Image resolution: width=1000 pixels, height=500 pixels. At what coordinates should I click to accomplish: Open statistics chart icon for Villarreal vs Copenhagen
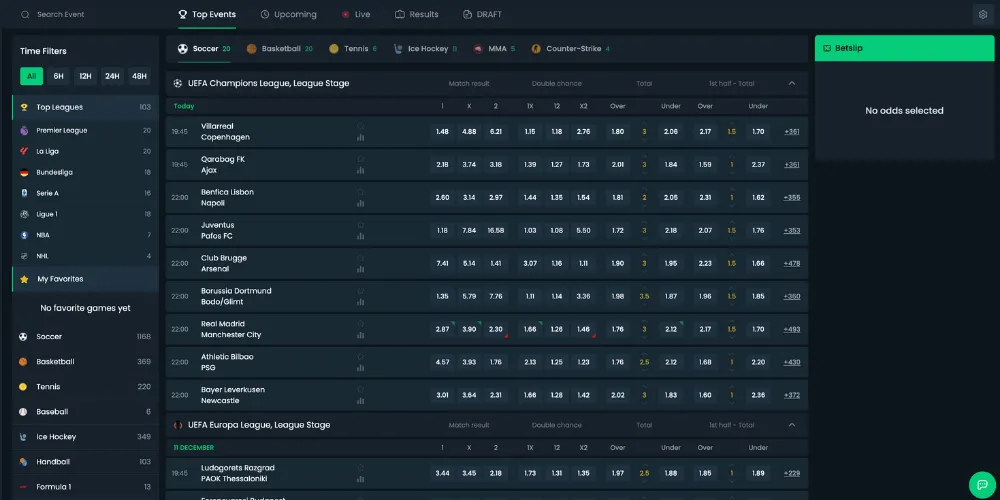(360, 138)
